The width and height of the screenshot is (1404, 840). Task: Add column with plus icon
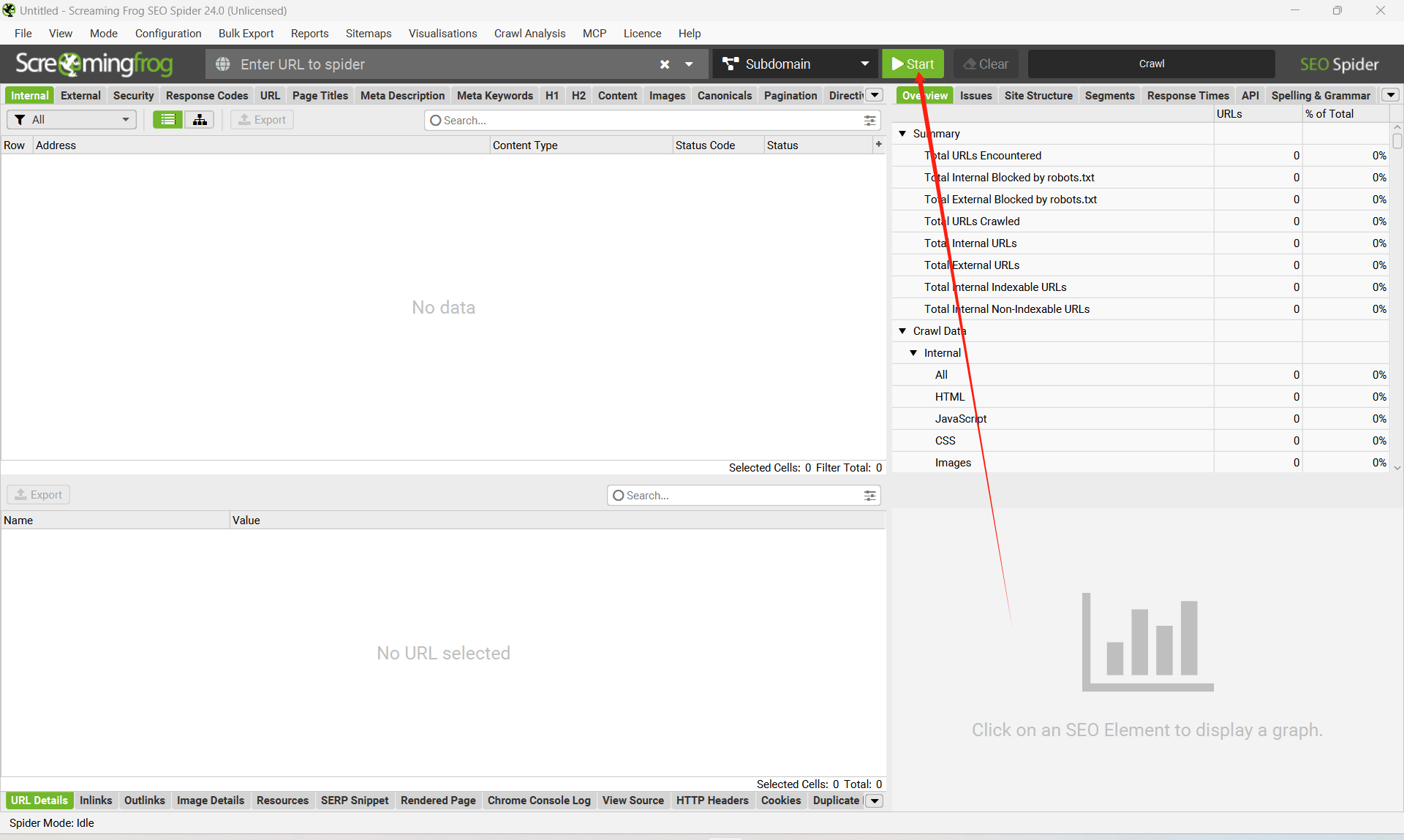click(878, 145)
